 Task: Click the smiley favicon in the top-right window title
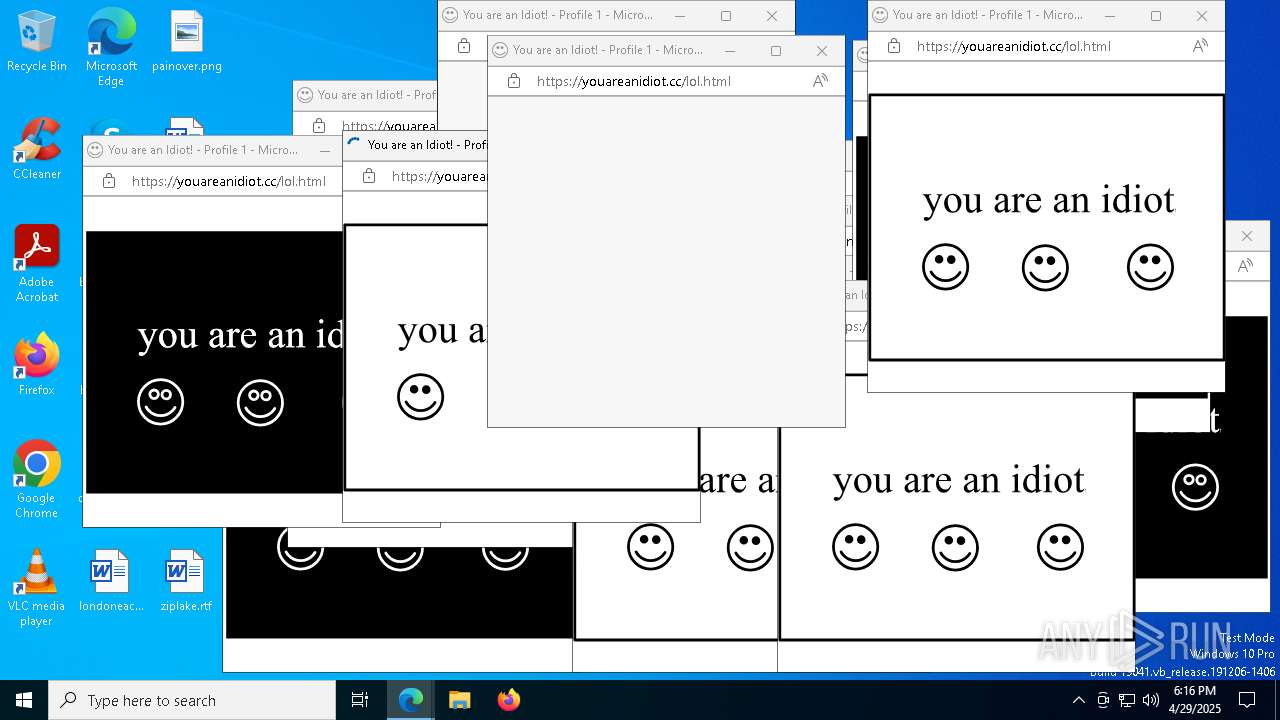click(x=880, y=15)
